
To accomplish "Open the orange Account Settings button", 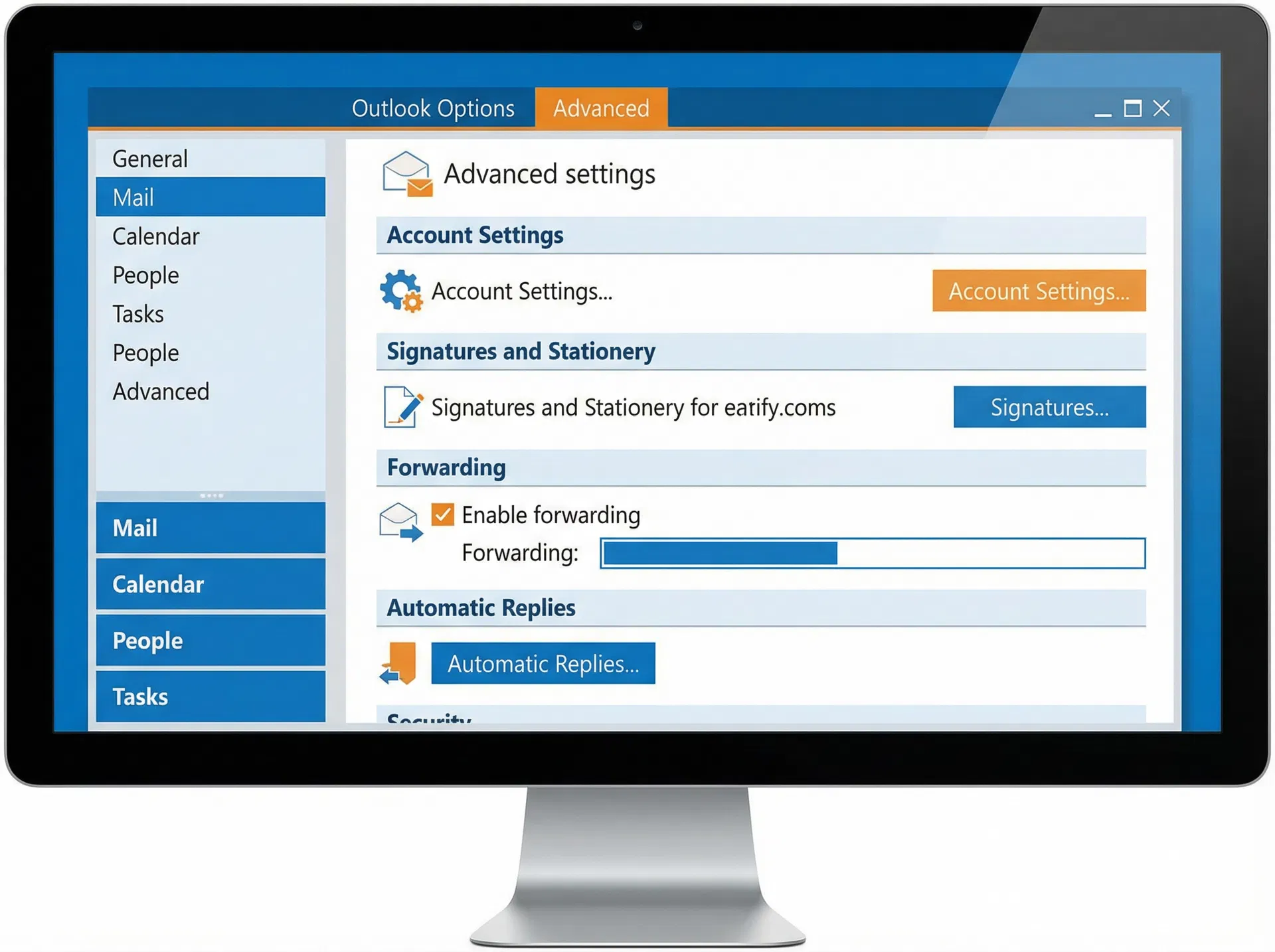I will tap(1039, 291).
